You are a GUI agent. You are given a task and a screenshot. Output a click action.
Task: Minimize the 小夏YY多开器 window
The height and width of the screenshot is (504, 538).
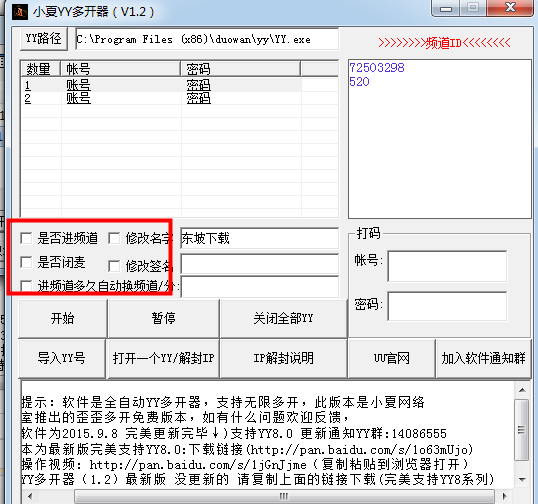tap(446, 8)
